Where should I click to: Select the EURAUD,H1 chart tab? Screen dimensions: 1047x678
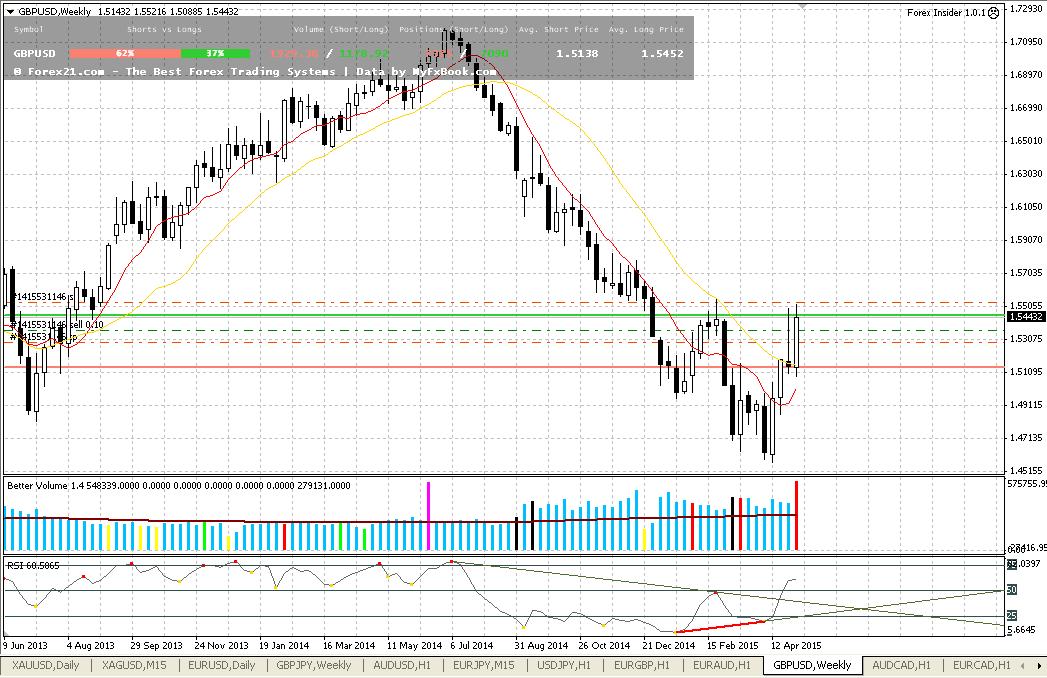[722, 665]
